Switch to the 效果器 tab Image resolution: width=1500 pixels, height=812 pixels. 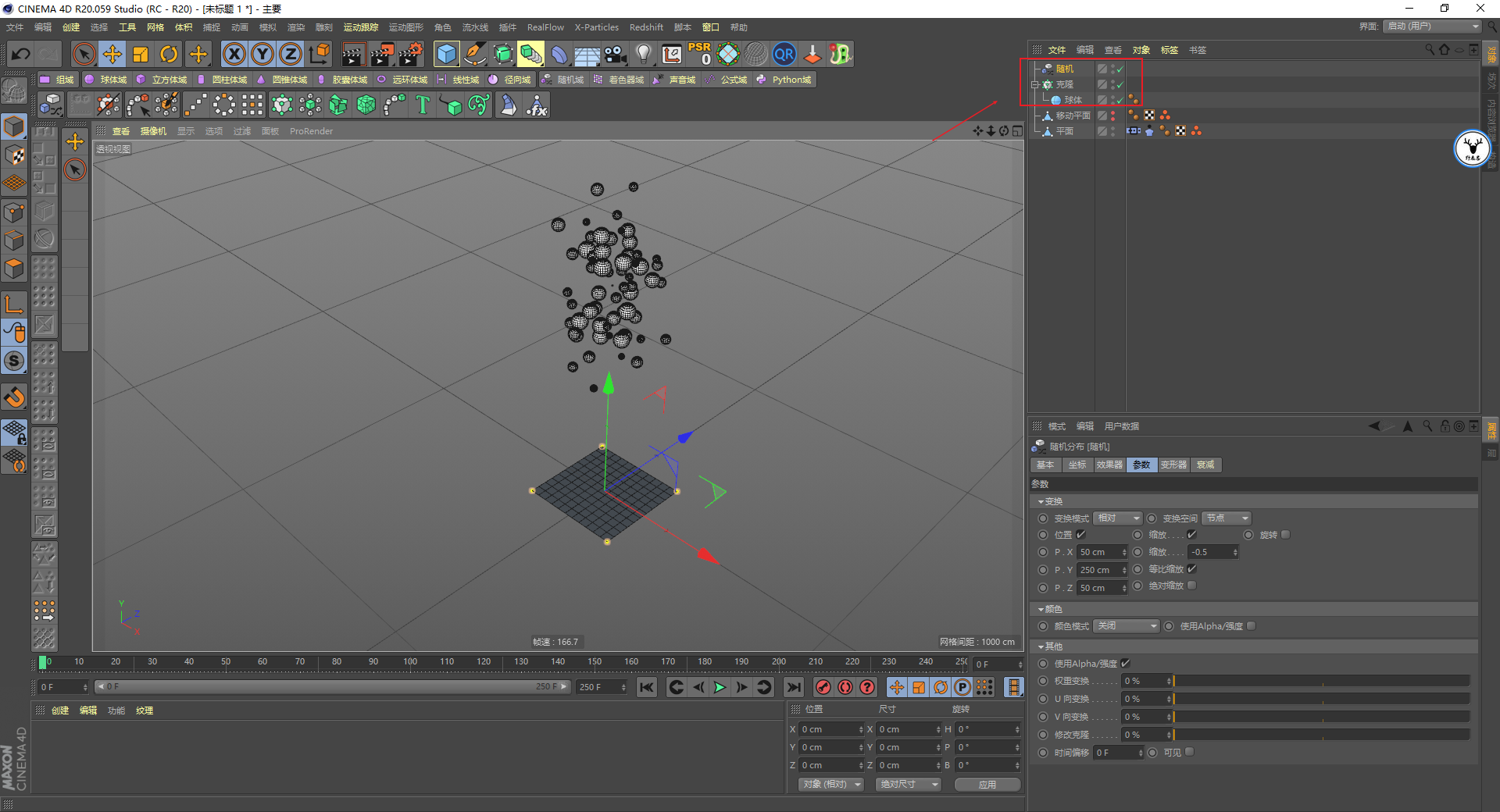click(1109, 465)
